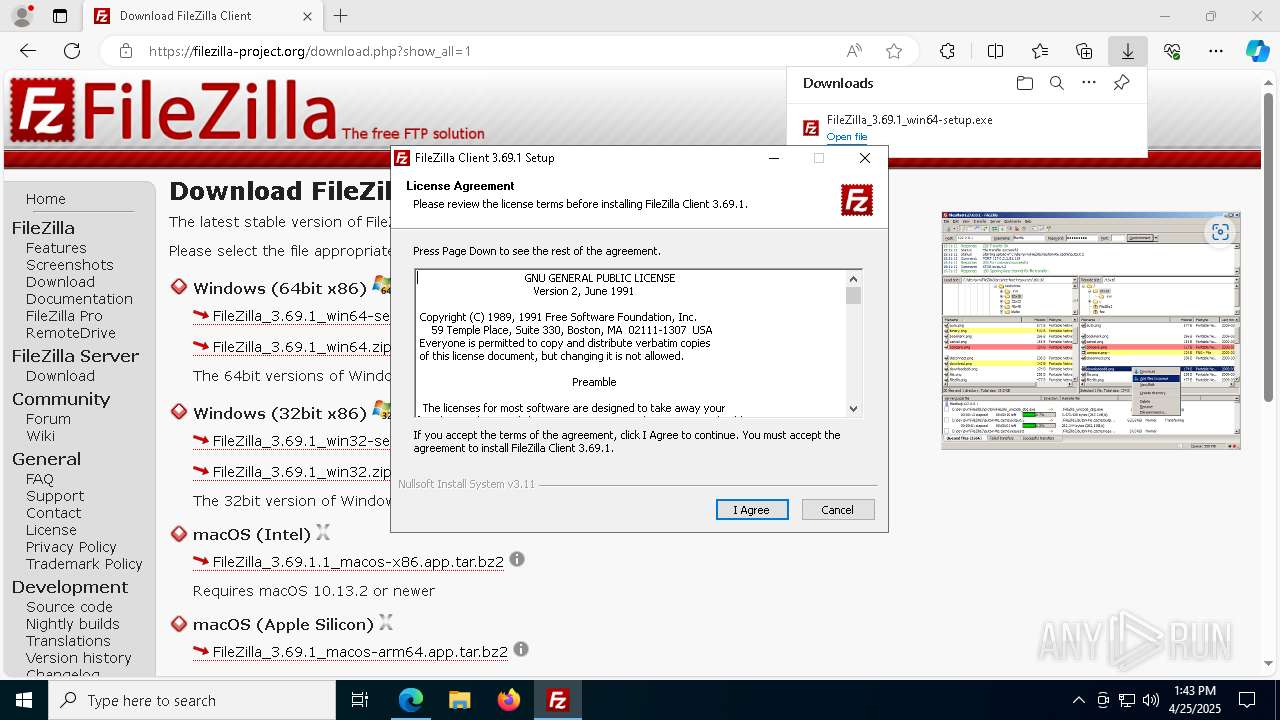Open Edge settings and more menu
Screen dimensions: 1280x720
coord(1216,51)
